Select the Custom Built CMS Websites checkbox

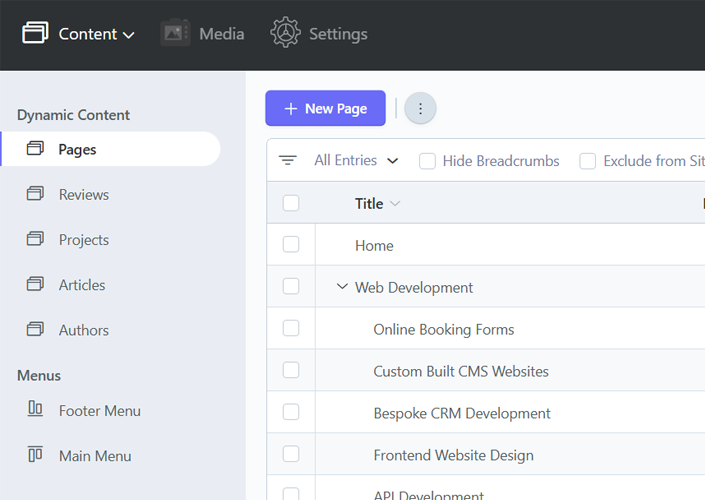[x=291, y=371]
